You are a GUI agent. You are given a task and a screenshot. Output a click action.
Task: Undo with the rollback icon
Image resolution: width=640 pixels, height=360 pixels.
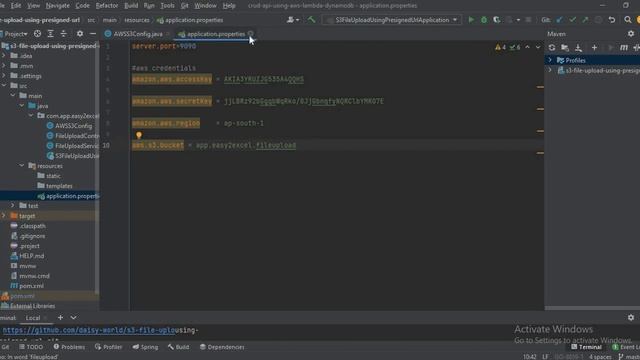pyautogui.click(x=611, y=20)
